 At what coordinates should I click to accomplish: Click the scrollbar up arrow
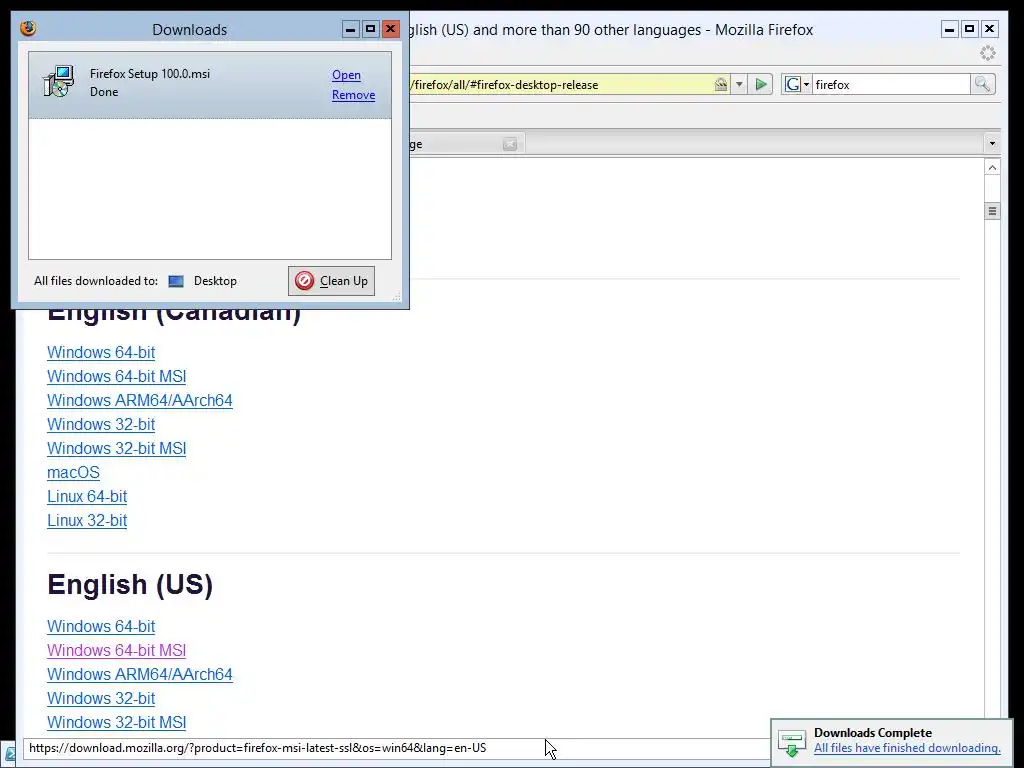pos(992,168)
